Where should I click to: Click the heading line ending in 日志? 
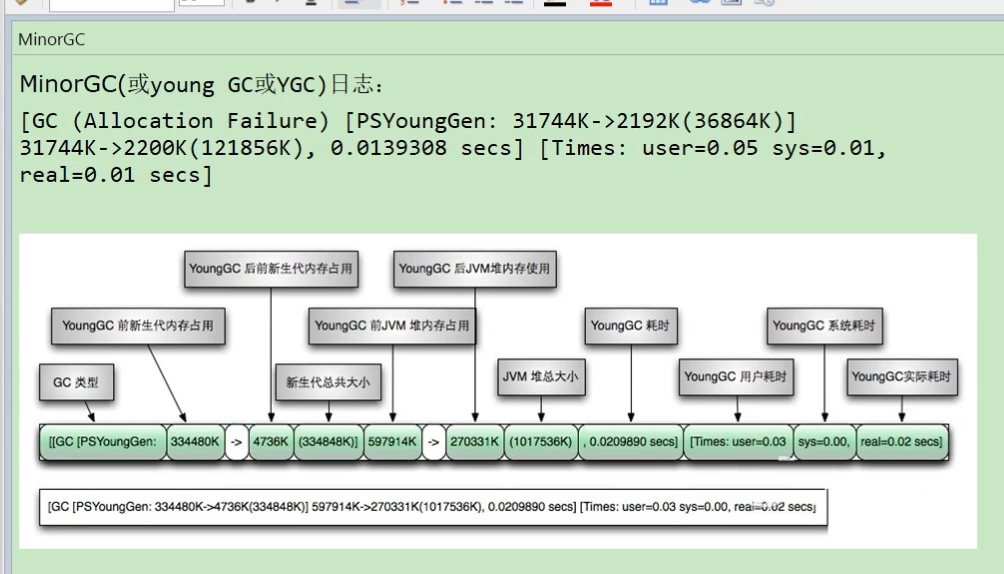point(201,85)
